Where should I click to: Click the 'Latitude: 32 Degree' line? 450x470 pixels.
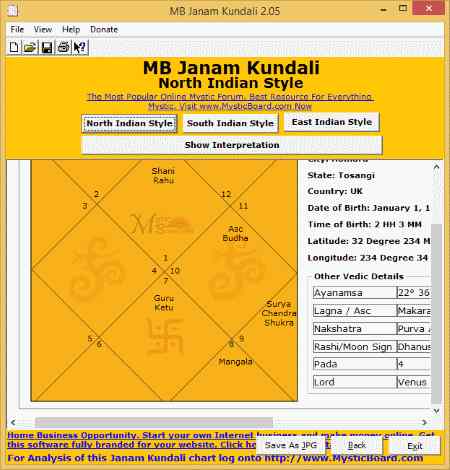tap(369, 241)
